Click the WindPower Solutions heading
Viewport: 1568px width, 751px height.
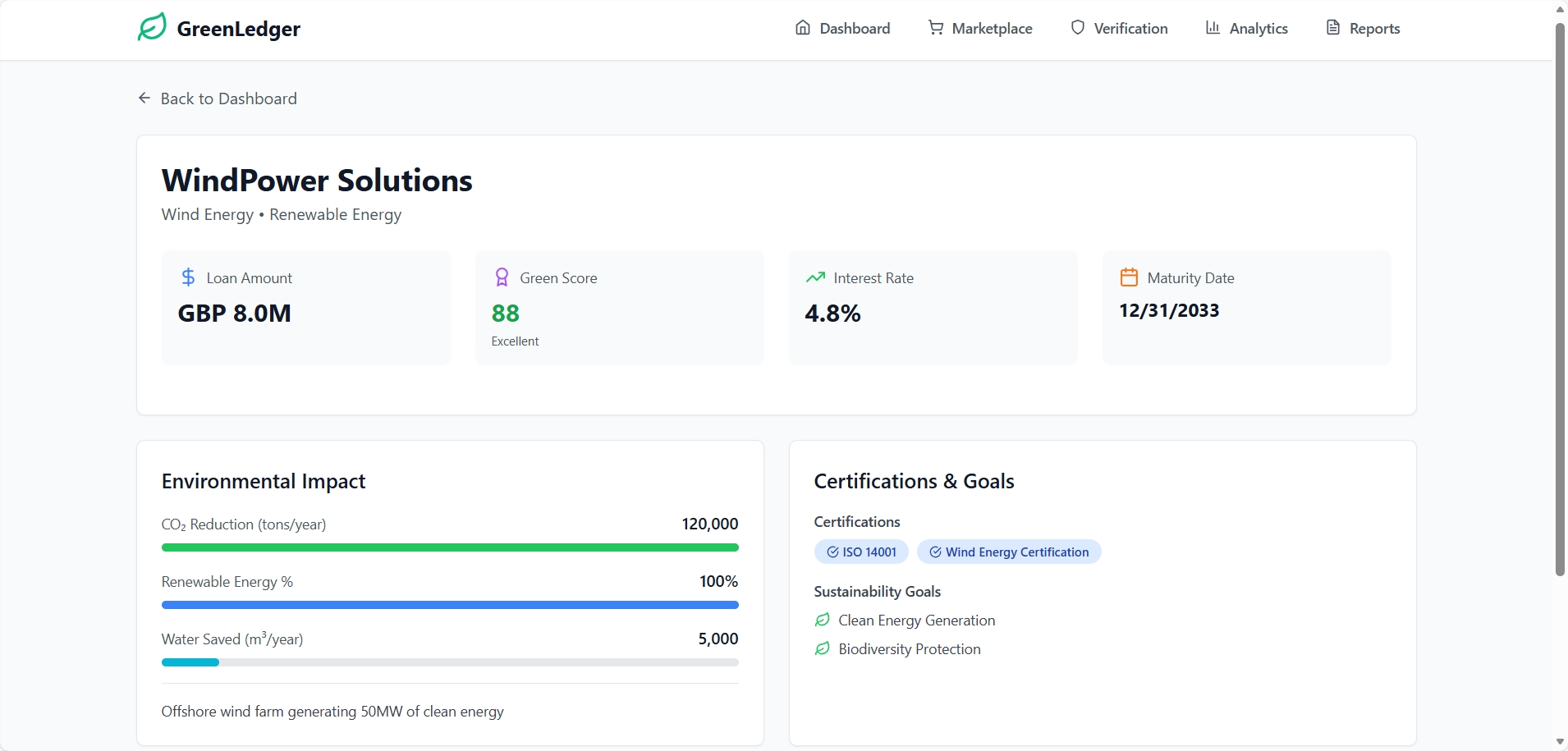coord(317,181)
